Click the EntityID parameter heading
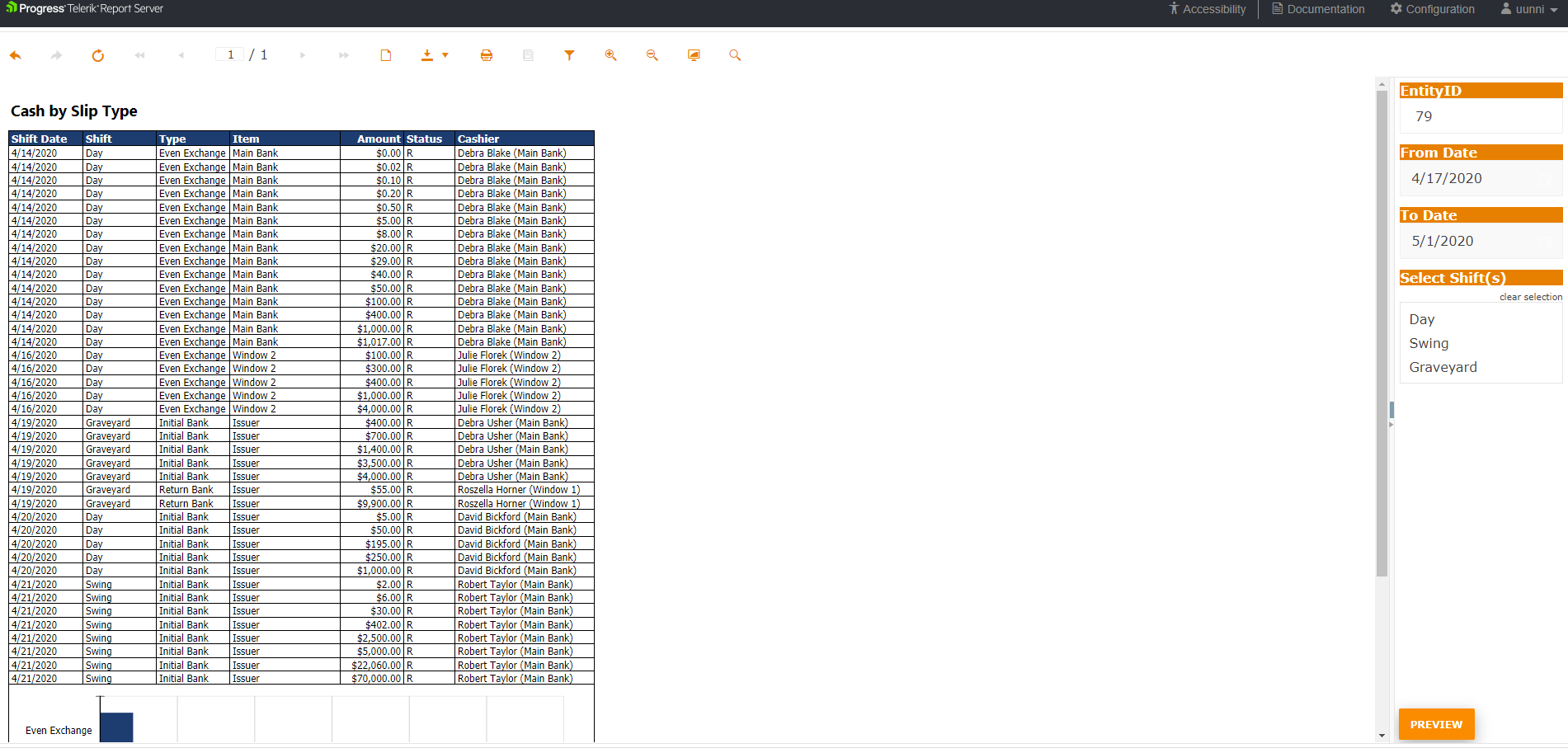Screen dimensions: 1568x753 click(1481, 91)
